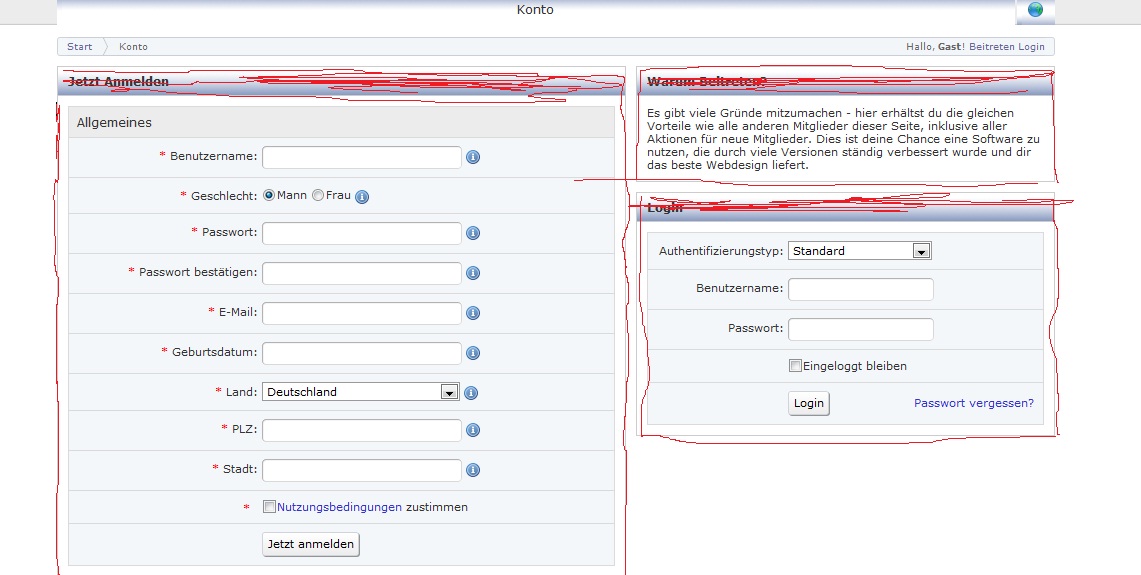
Task: Click the Allgemeines section heading
Action: 114,122
